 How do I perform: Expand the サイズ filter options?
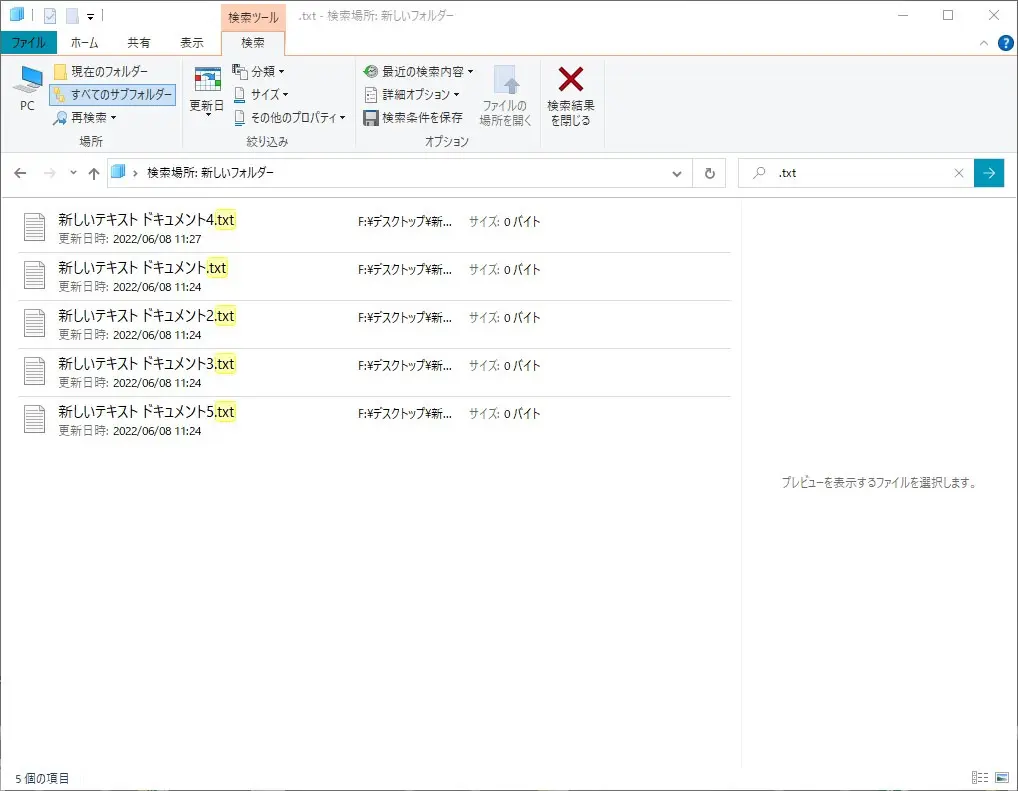point(260,94)
